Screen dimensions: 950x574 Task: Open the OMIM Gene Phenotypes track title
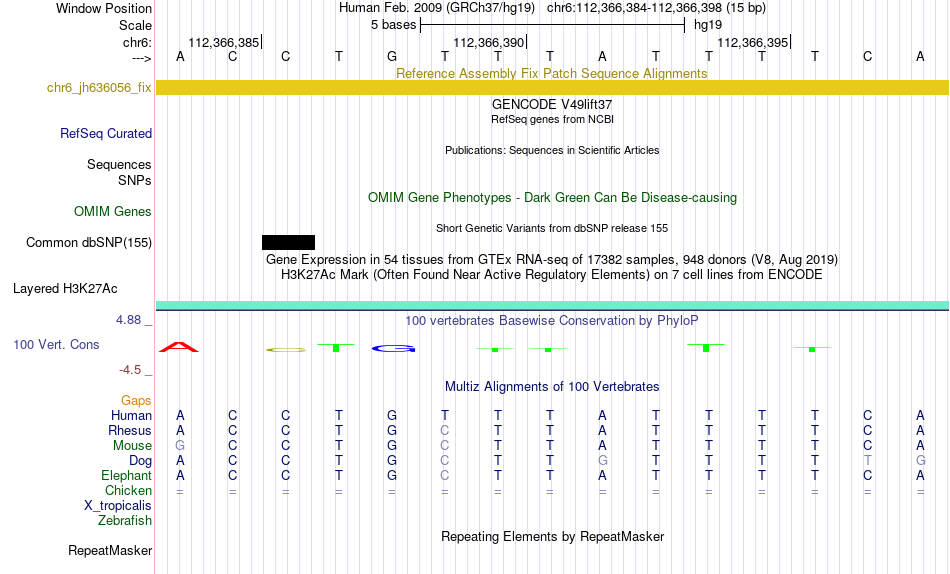coord(552,198)
